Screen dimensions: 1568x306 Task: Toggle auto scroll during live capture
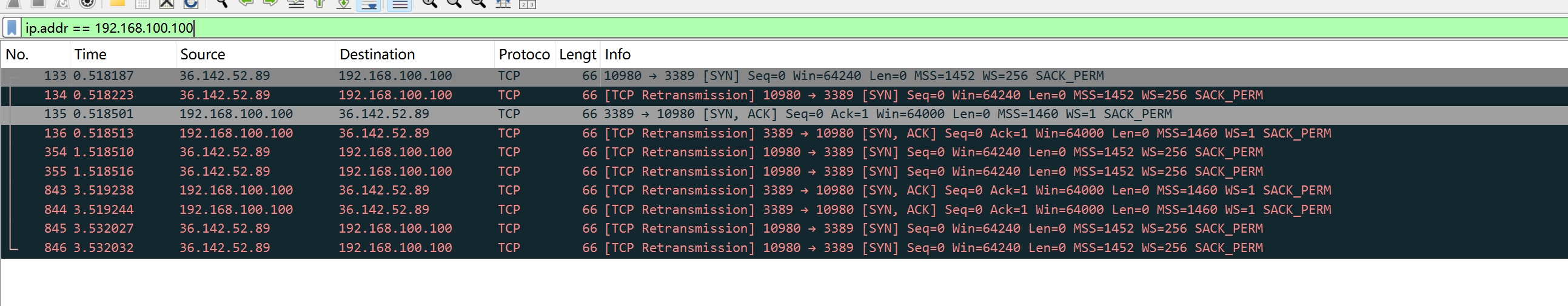[369, 4]
